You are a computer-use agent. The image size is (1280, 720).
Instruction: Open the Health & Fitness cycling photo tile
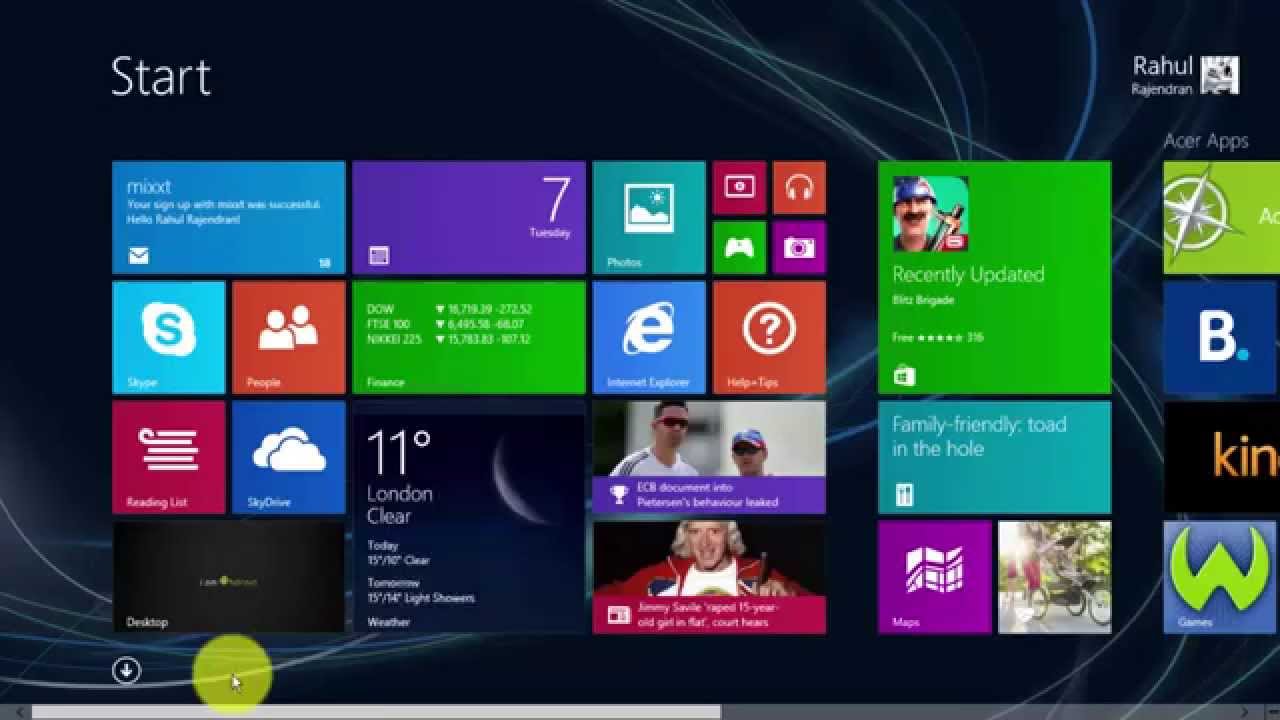pos(1054,578)
